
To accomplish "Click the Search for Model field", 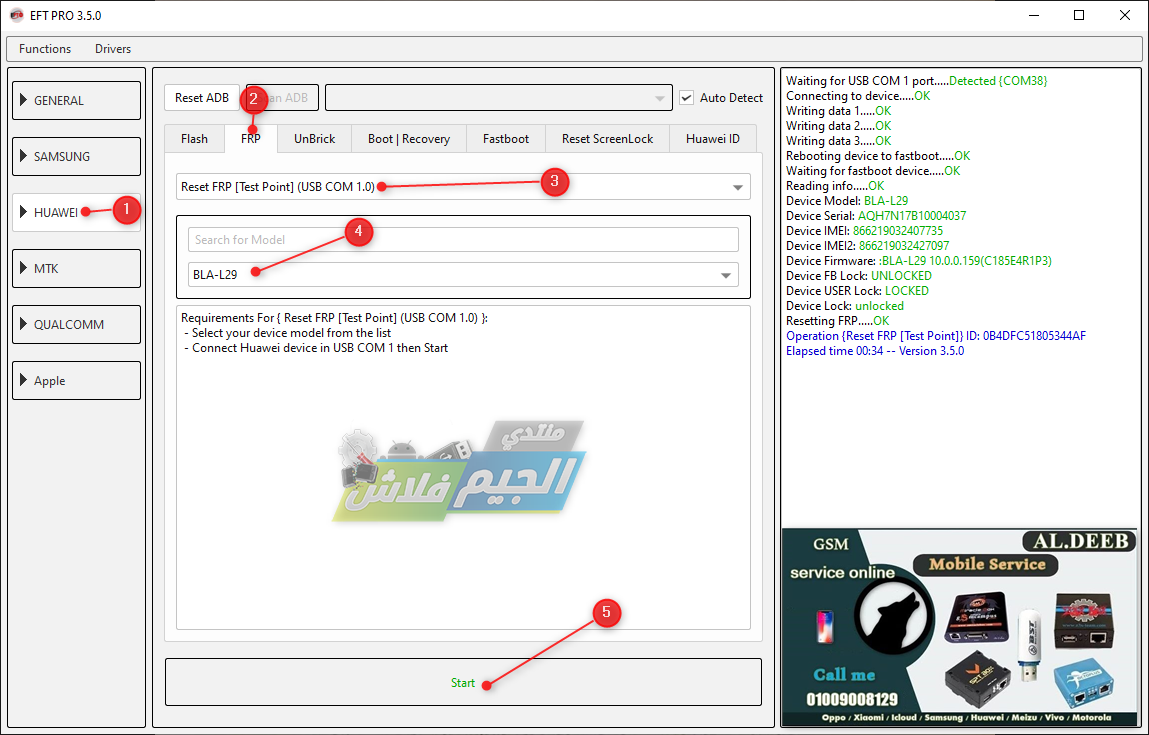I will coord(463,240).
